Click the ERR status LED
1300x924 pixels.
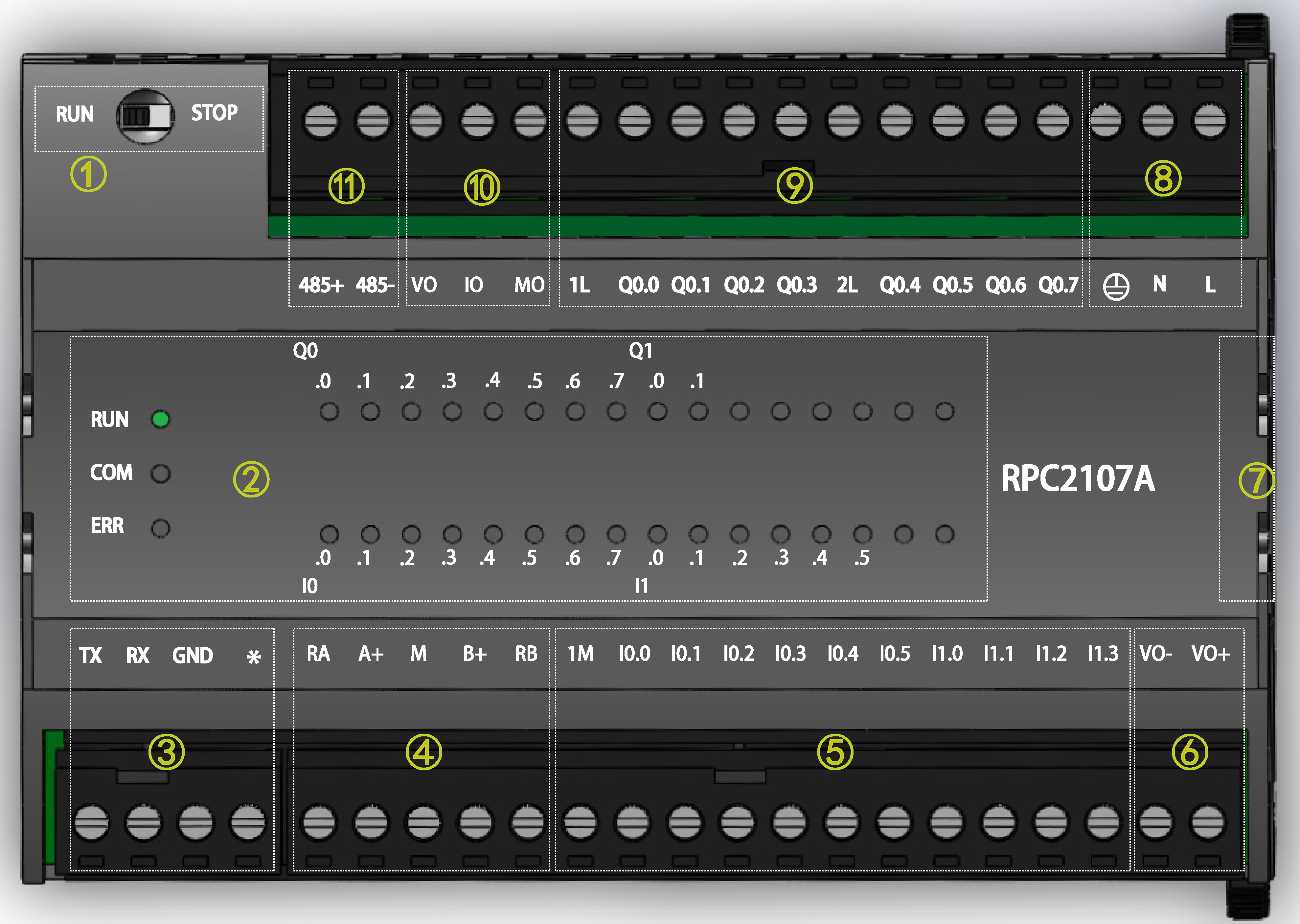(160, 528)
